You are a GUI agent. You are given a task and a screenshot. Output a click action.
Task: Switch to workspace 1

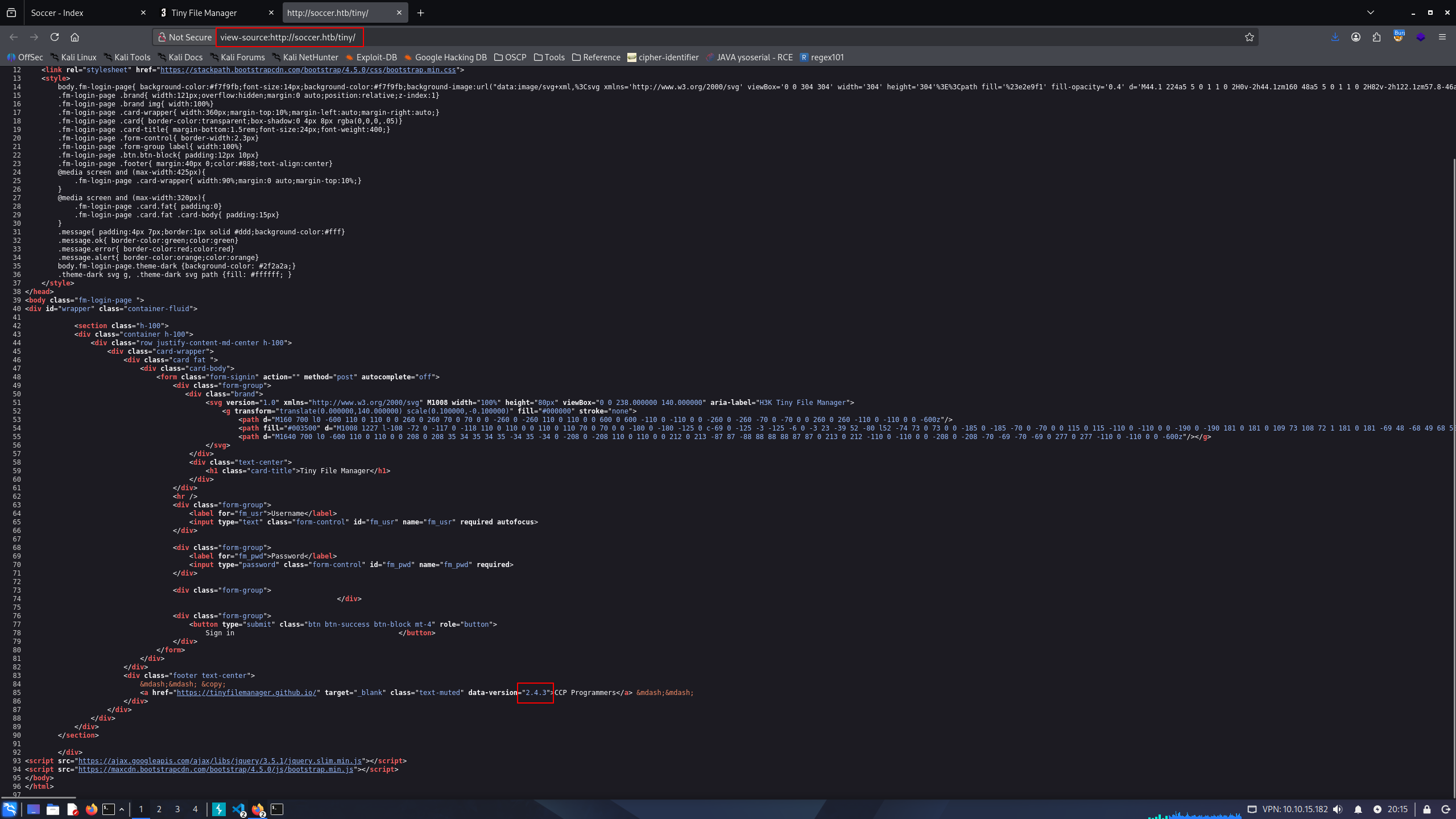tap(141, 809)
